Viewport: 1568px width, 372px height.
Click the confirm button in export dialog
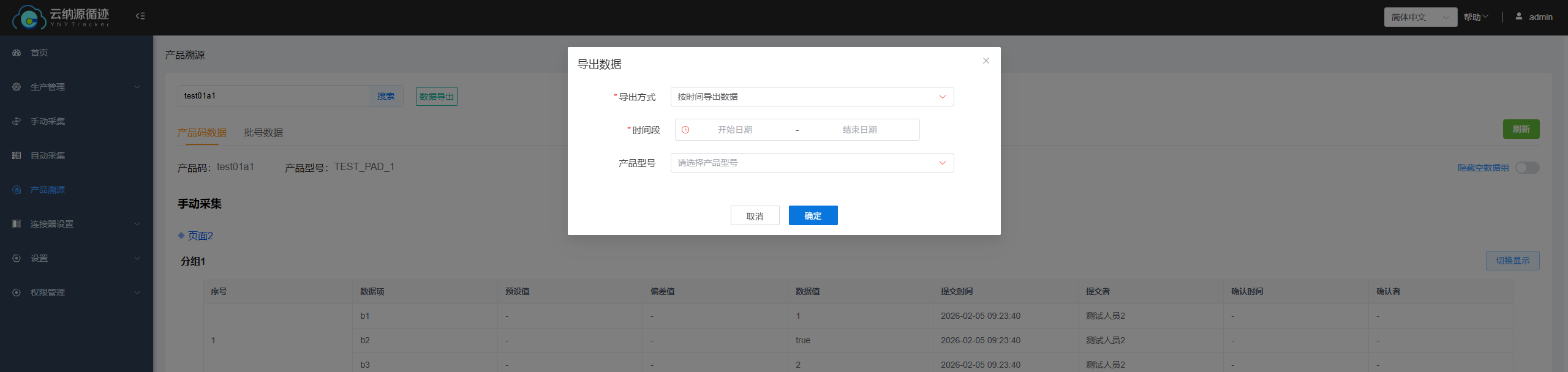813,215
